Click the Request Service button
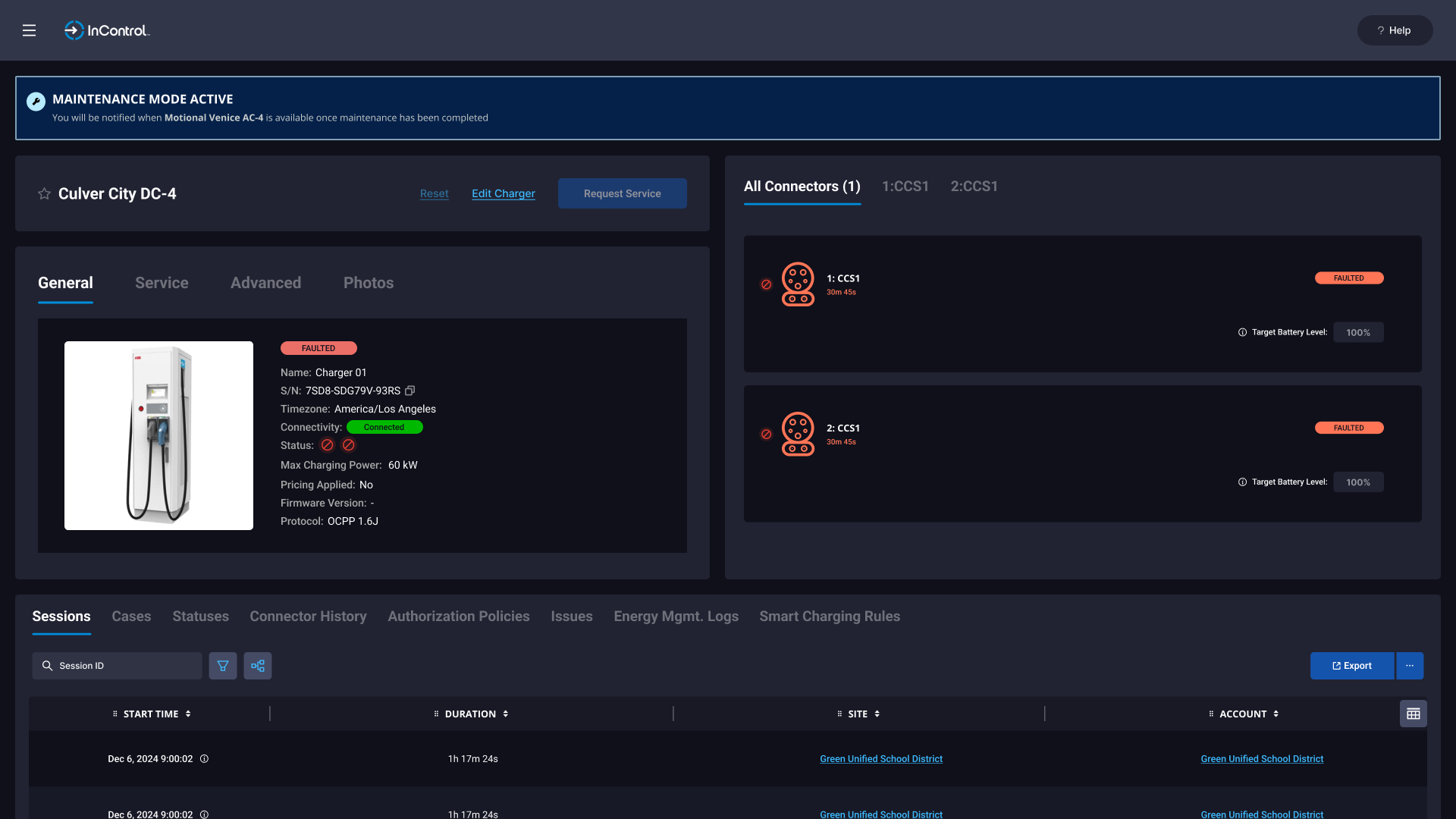This screenshot has width=1456, height=819. coord(622,193)
